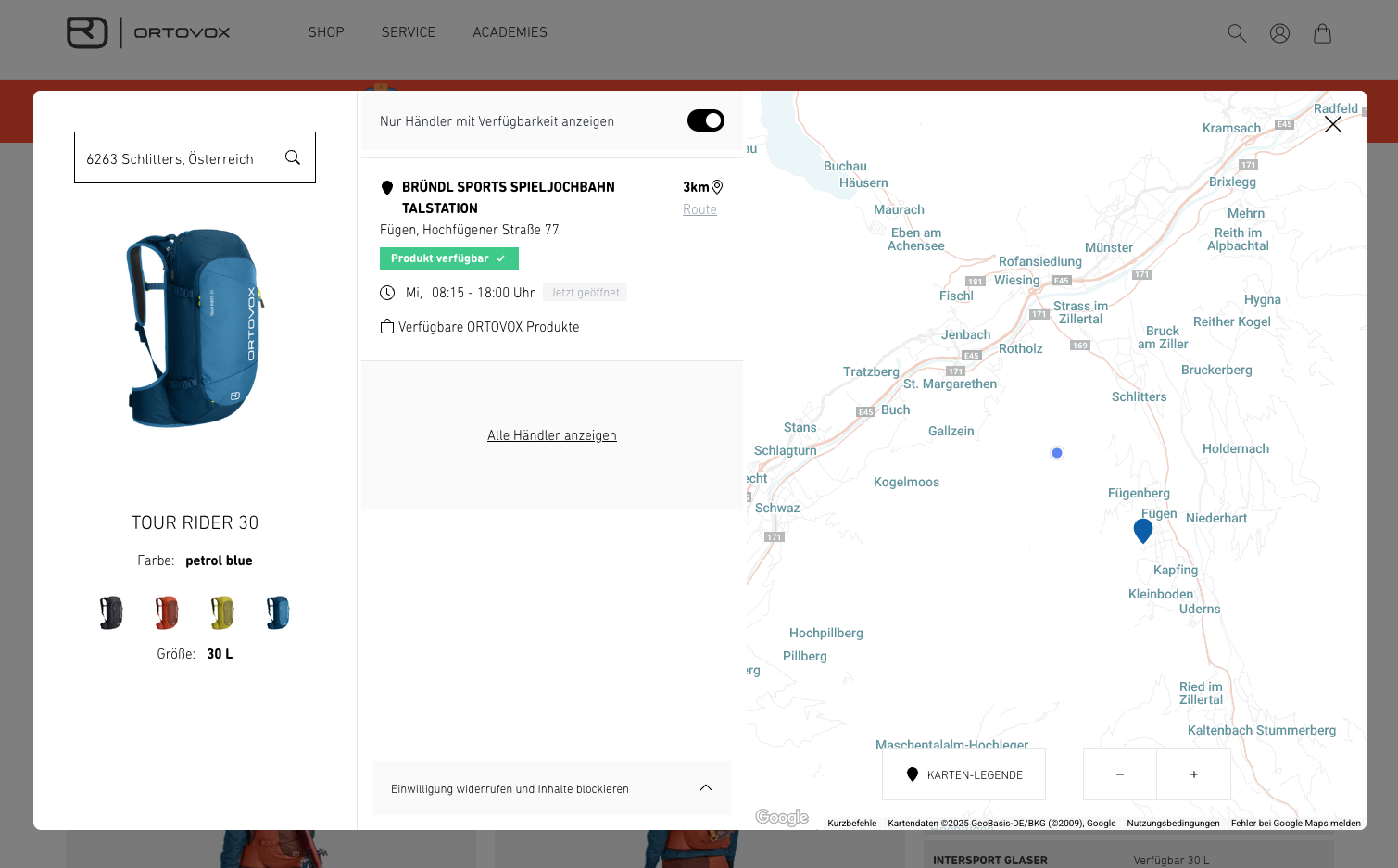The height and width of the screenshot is (868, 1398).
Task: Click the 3km distance marker icon
Action: (x=717, y=187)
